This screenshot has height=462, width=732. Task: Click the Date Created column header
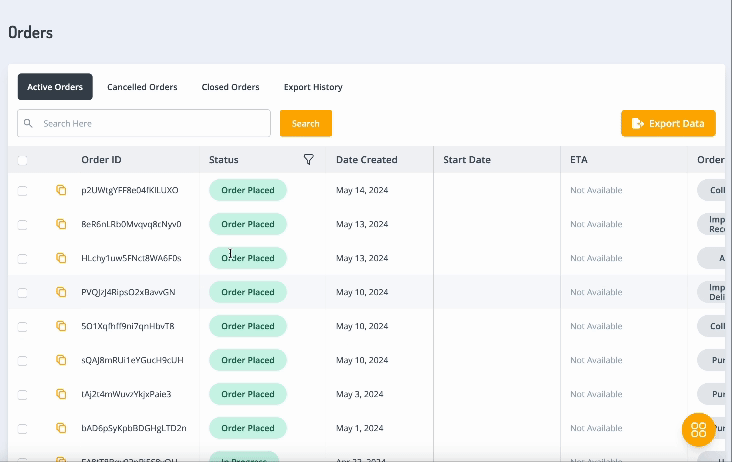pos(366,160)
